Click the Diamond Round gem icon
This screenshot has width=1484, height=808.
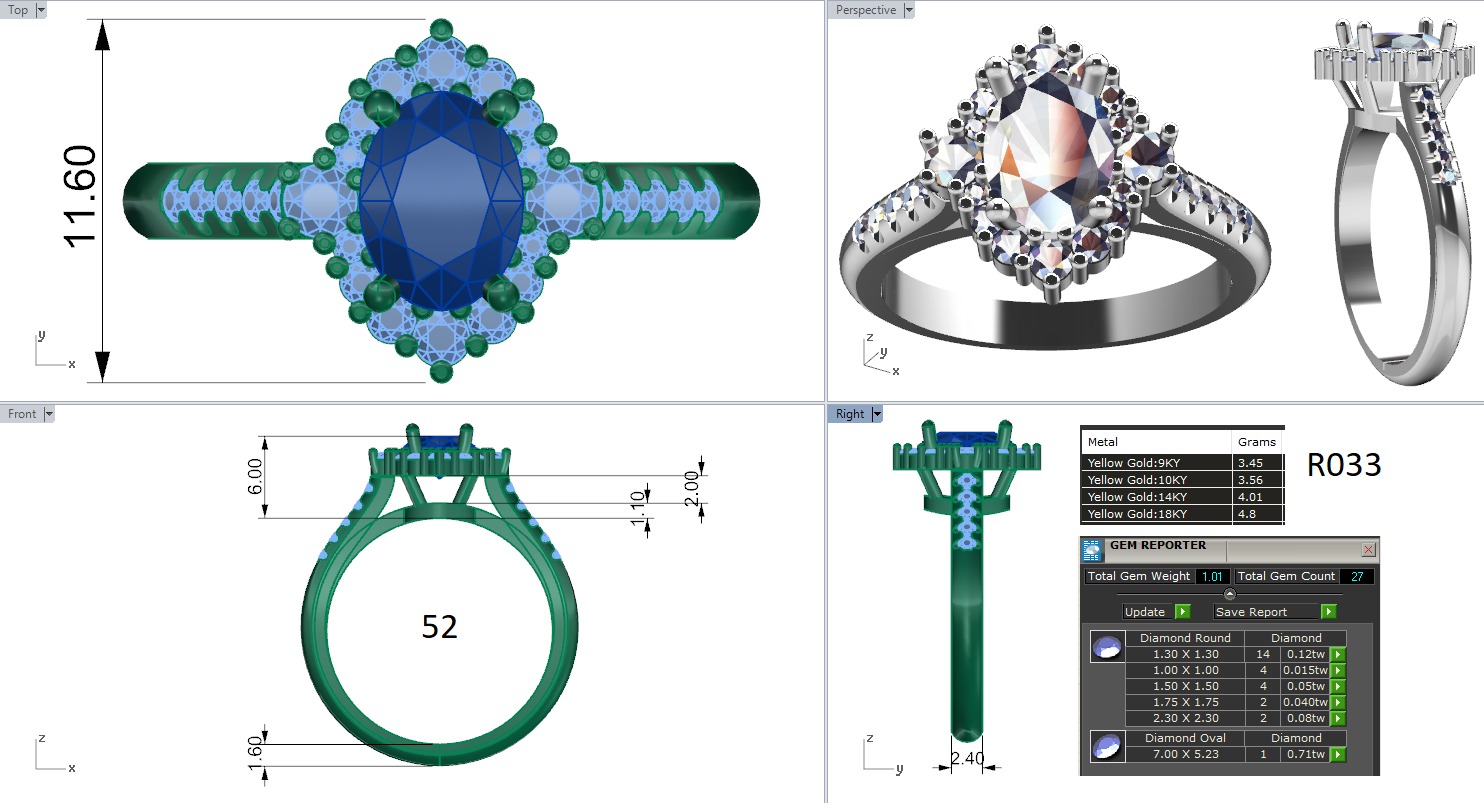coord(1106,647)
